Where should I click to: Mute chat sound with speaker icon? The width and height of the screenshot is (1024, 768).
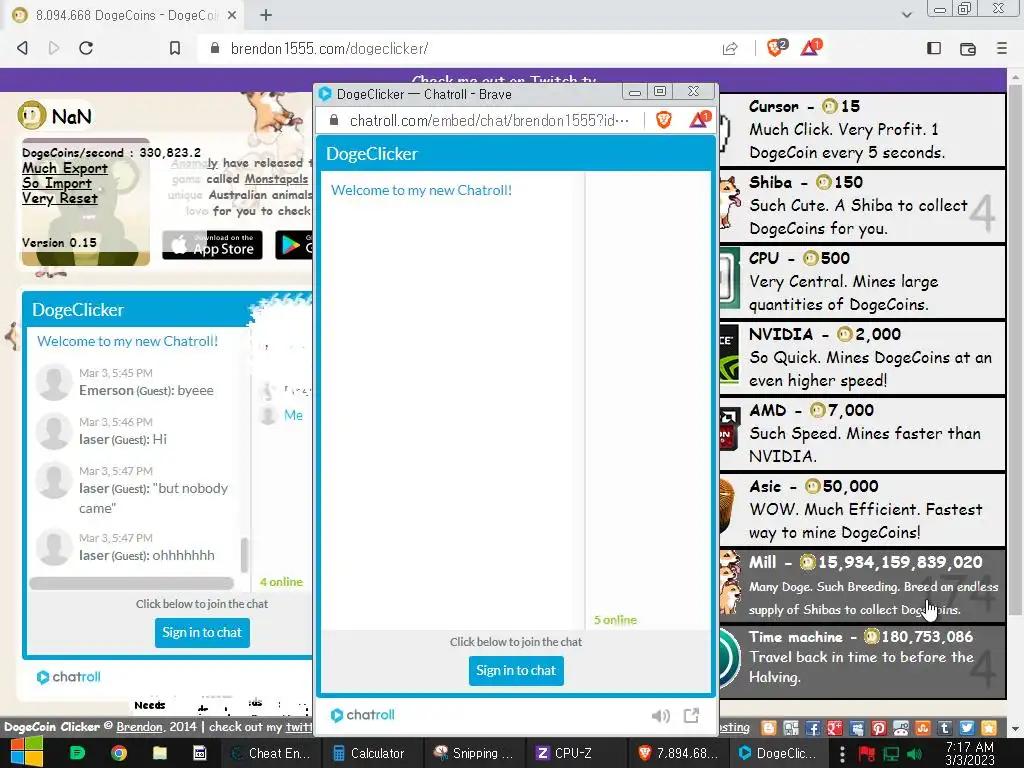pyautogui.click(x=660, y=716)
